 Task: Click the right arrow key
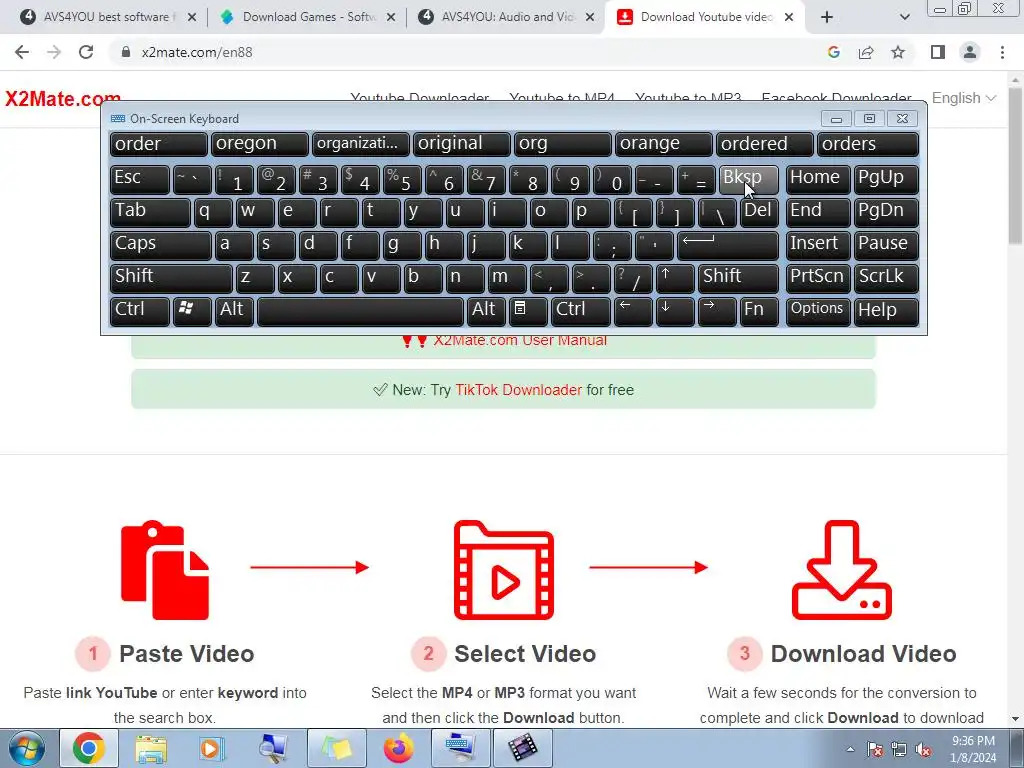tap(717, 312)
